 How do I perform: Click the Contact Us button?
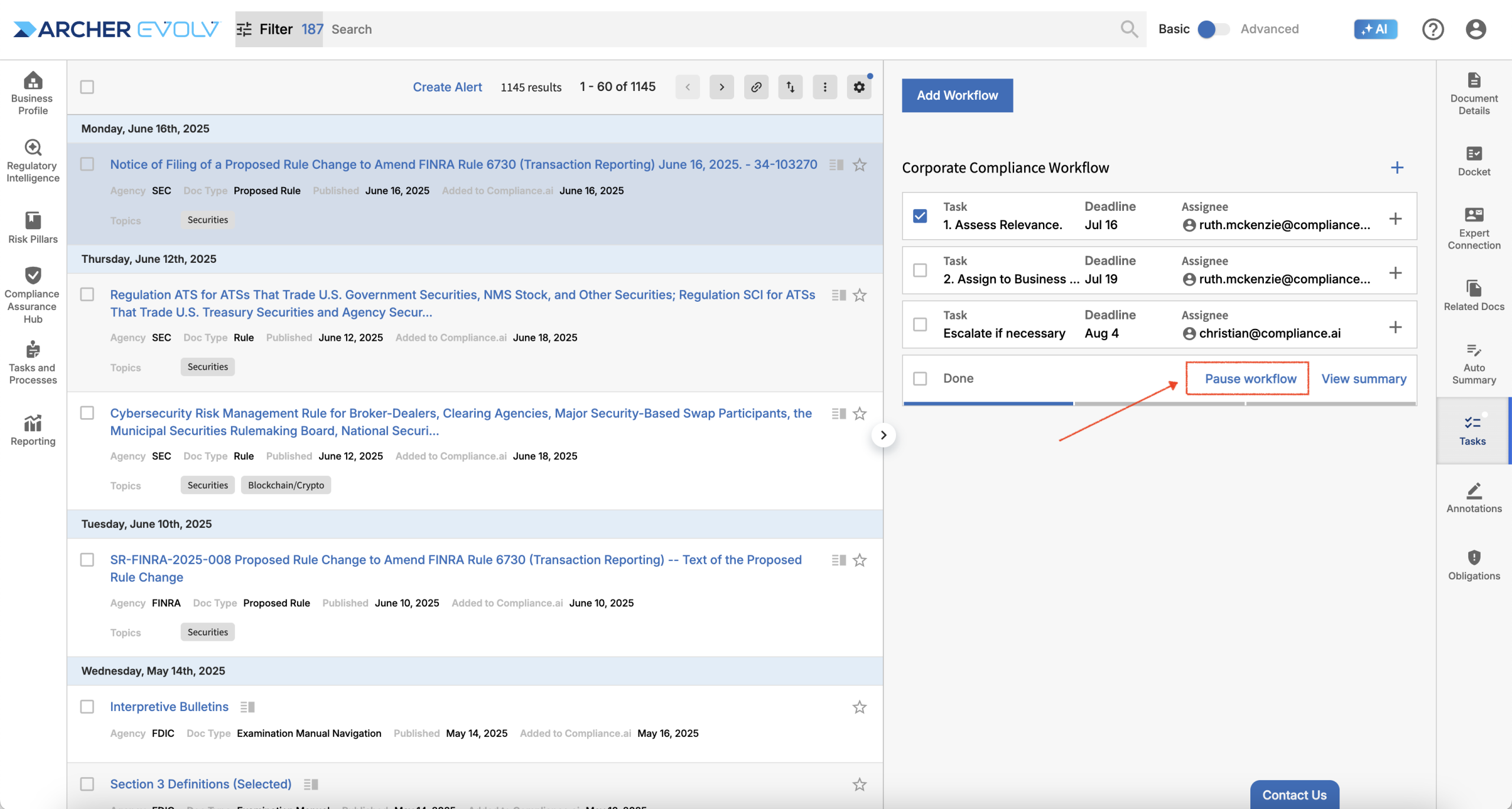[1294, 794]
